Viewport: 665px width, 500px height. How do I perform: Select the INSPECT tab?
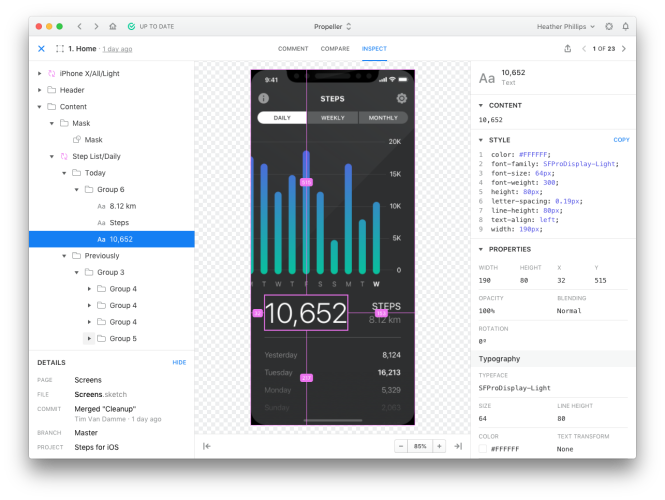tap(374, 49)
